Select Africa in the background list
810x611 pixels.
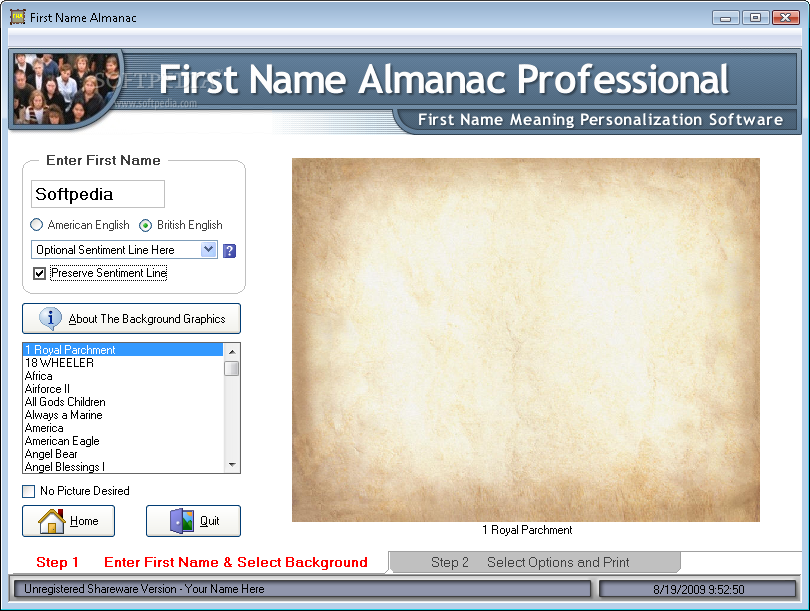(123, 376)
